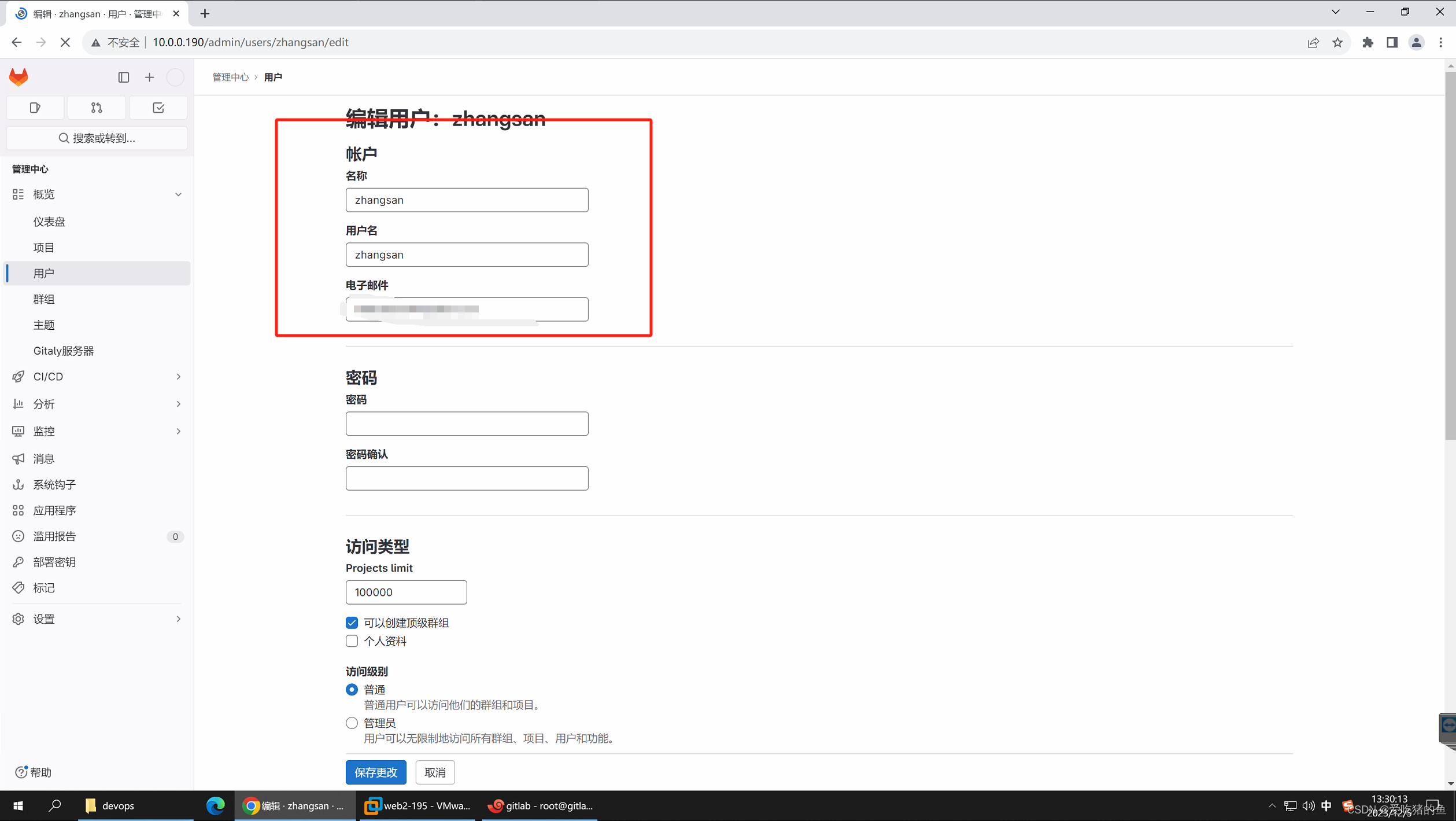1456x821 pixels.
Task: Close the zhangsan edit tab
Action: coord(176,13)
